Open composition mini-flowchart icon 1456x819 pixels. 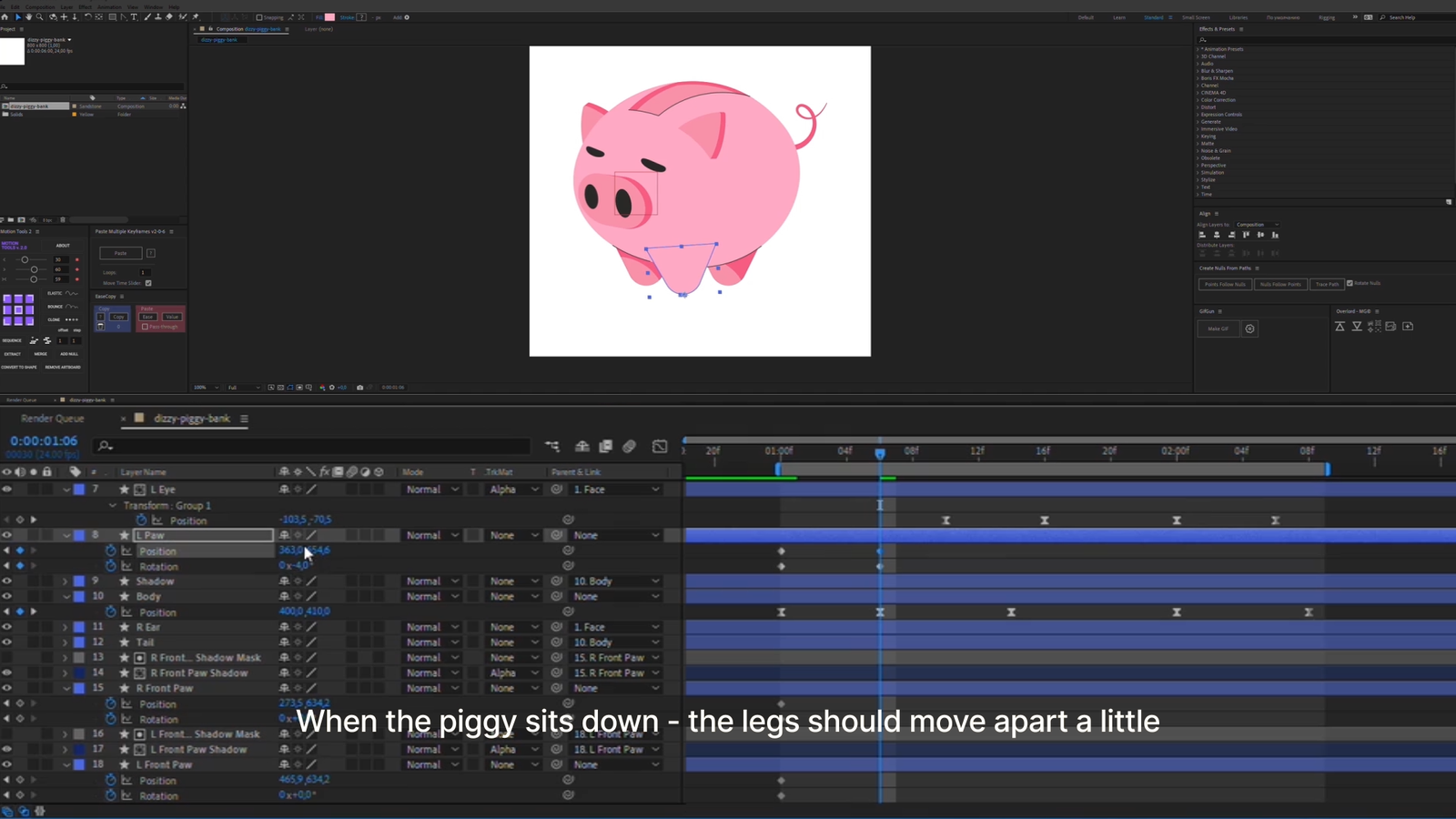(x=552, y=446)
